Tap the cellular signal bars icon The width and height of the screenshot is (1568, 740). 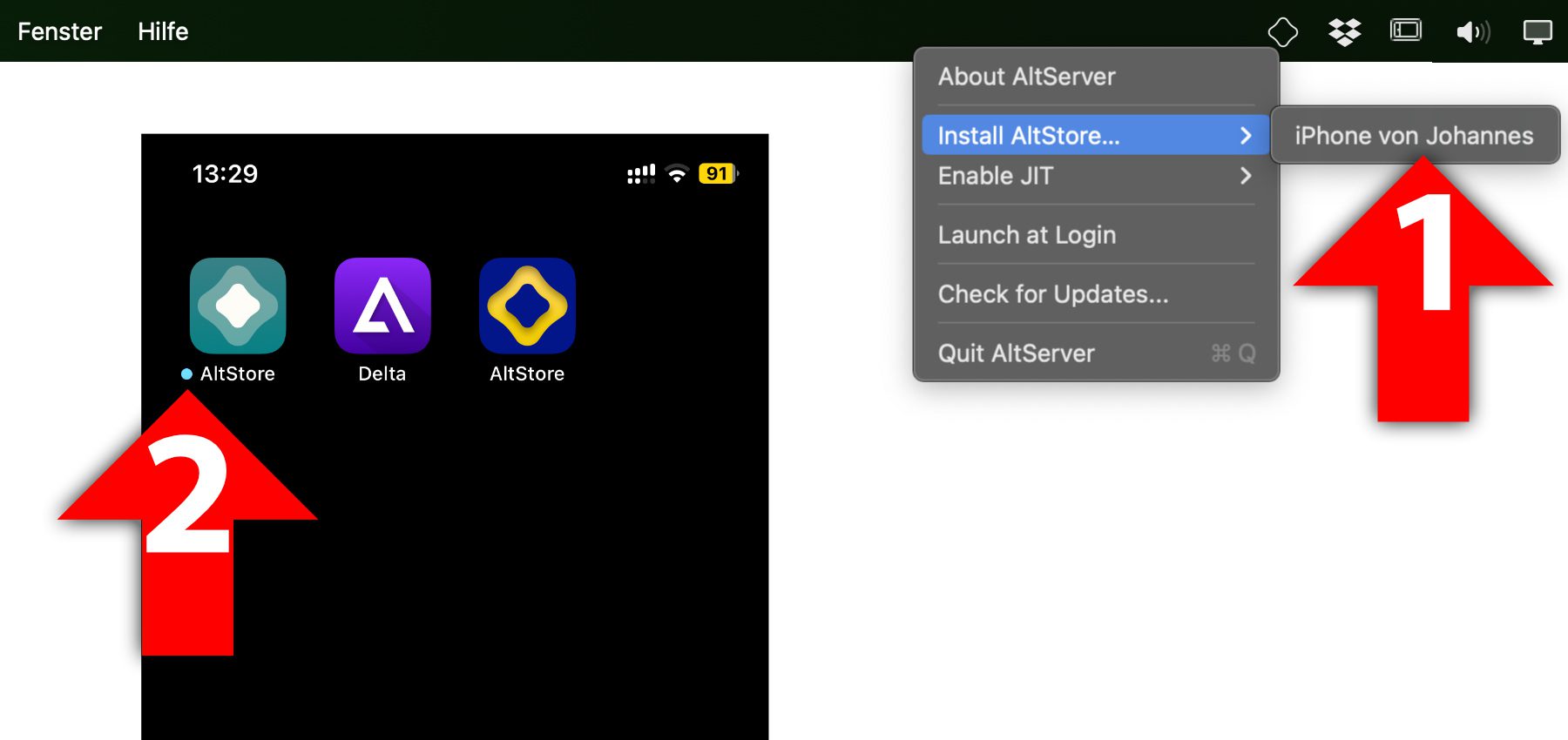(x=641, y=174)
